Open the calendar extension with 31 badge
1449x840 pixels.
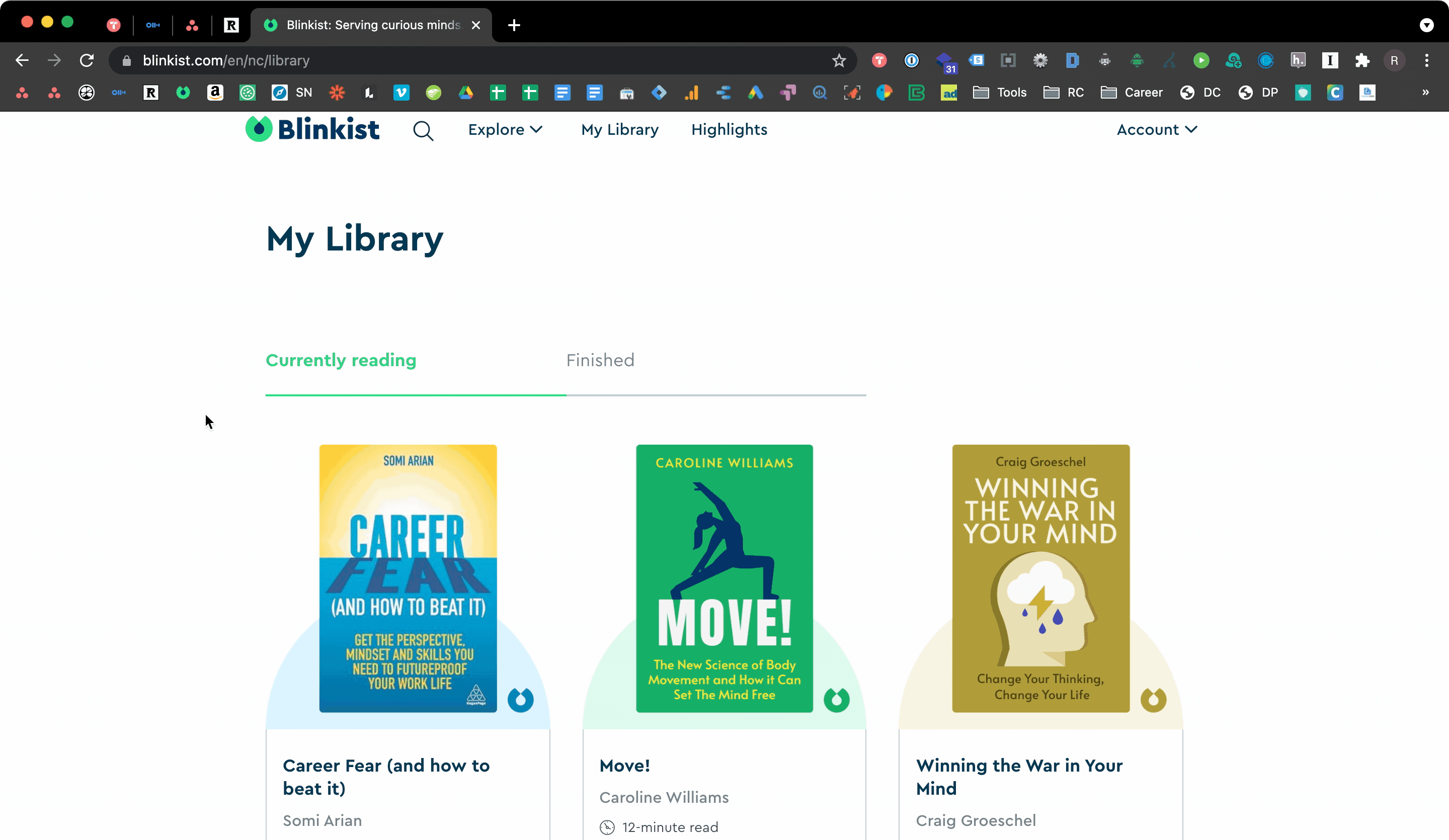click(x=945, y=61)
